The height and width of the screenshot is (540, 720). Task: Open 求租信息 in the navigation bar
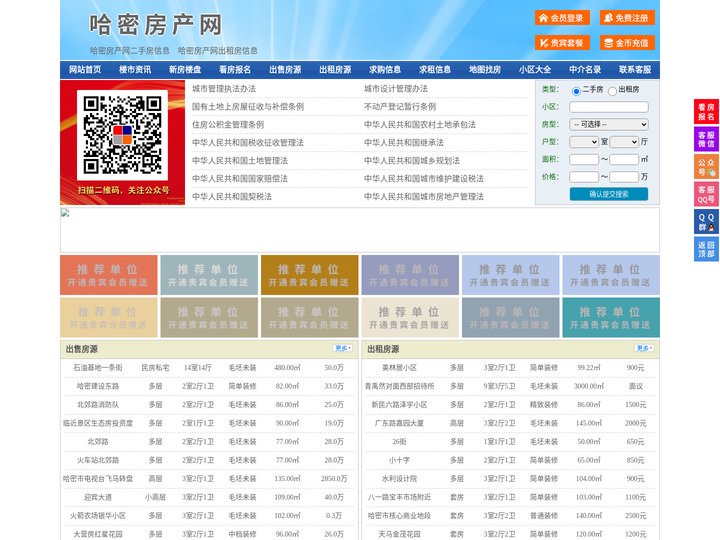435,69
